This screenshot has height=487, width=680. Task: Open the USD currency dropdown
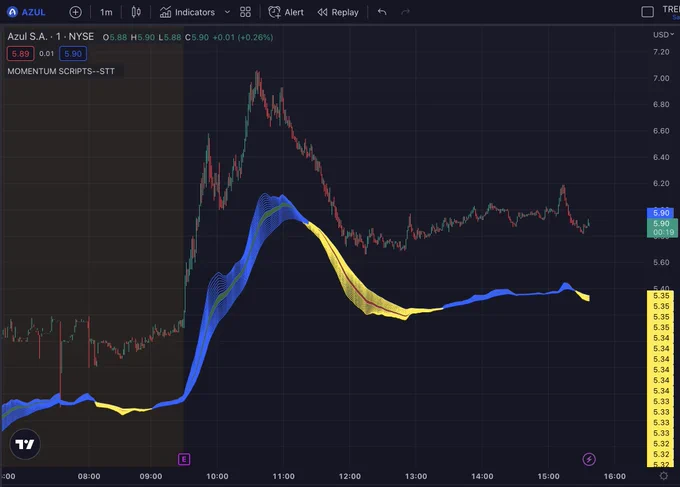[664, 35]
